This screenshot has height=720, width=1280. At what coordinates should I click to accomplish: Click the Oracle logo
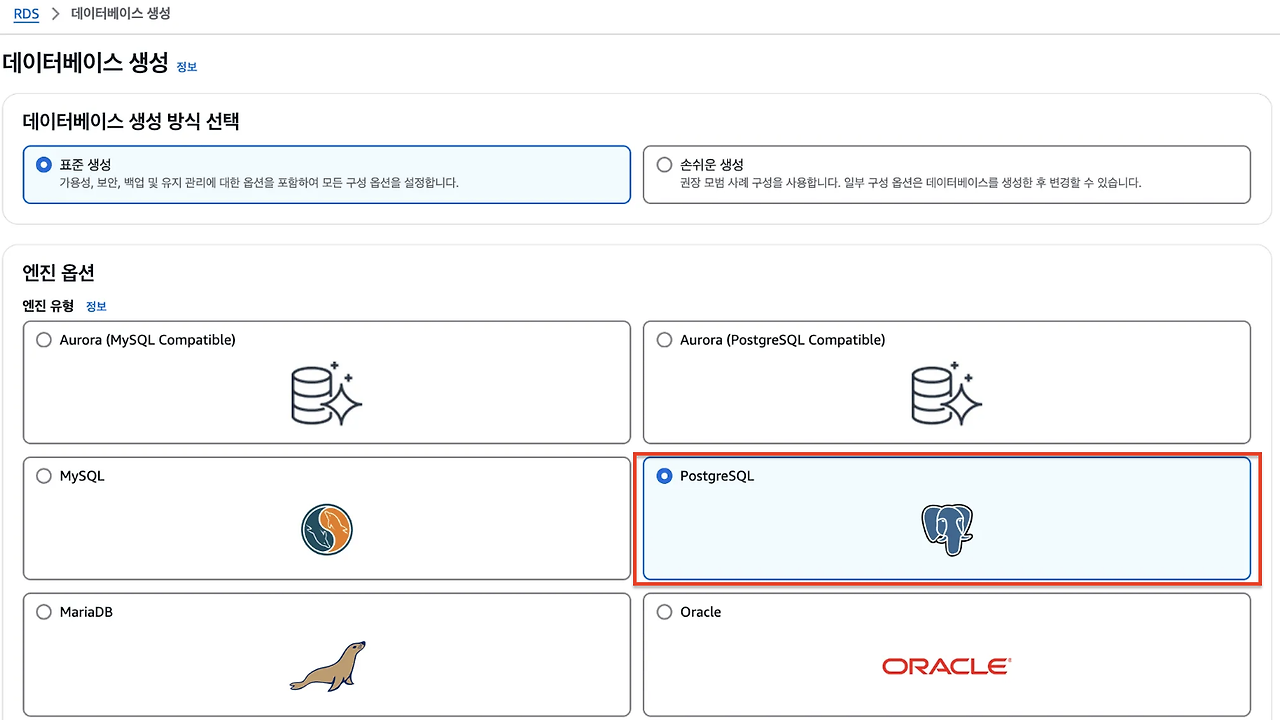946,666
